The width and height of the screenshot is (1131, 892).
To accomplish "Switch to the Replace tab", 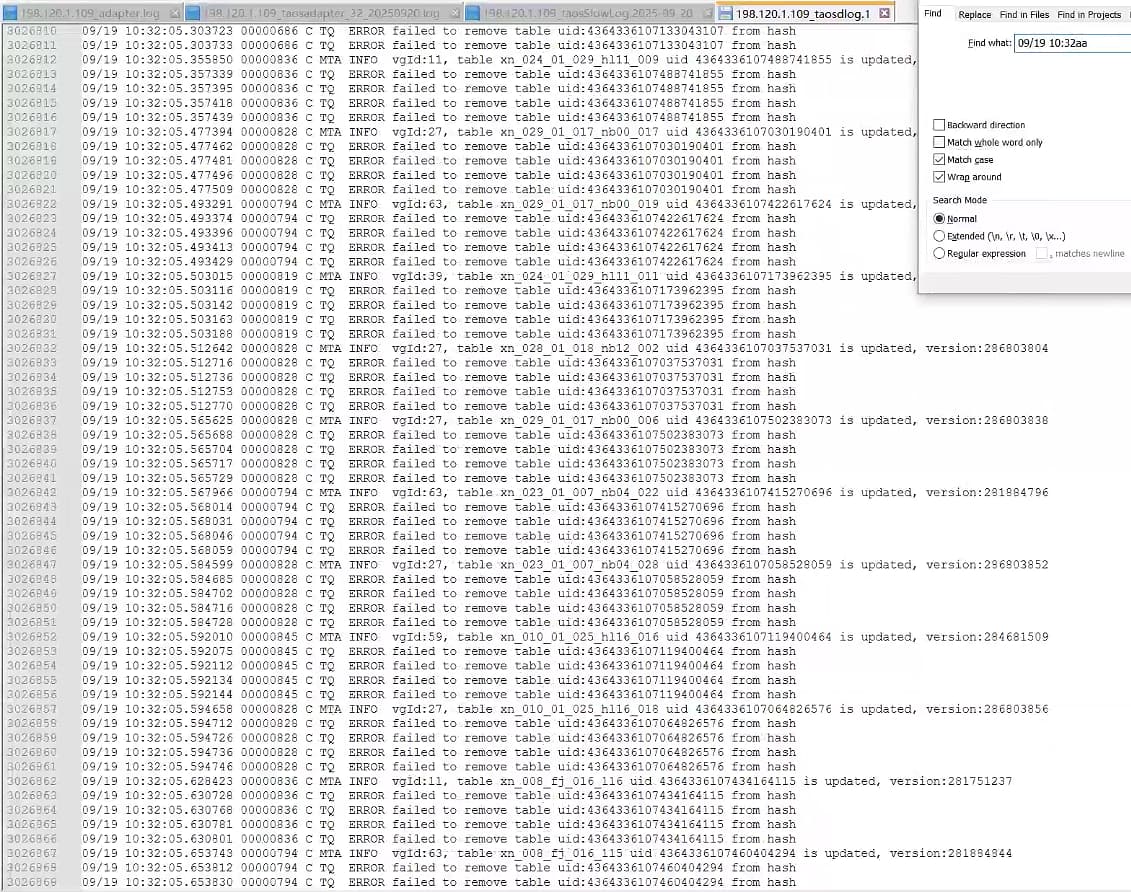I will pyautogui.click(x=974, y=15).
